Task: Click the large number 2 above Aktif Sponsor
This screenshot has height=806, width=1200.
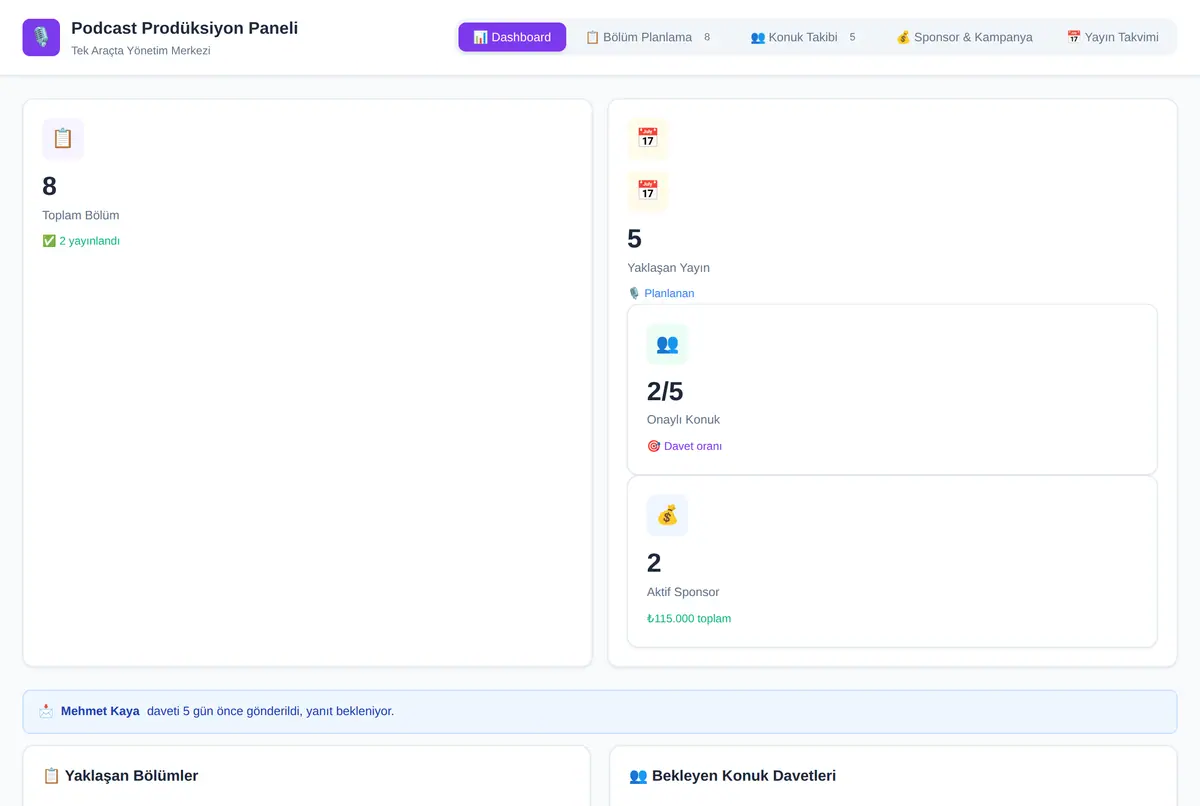Action: (654, 563)
